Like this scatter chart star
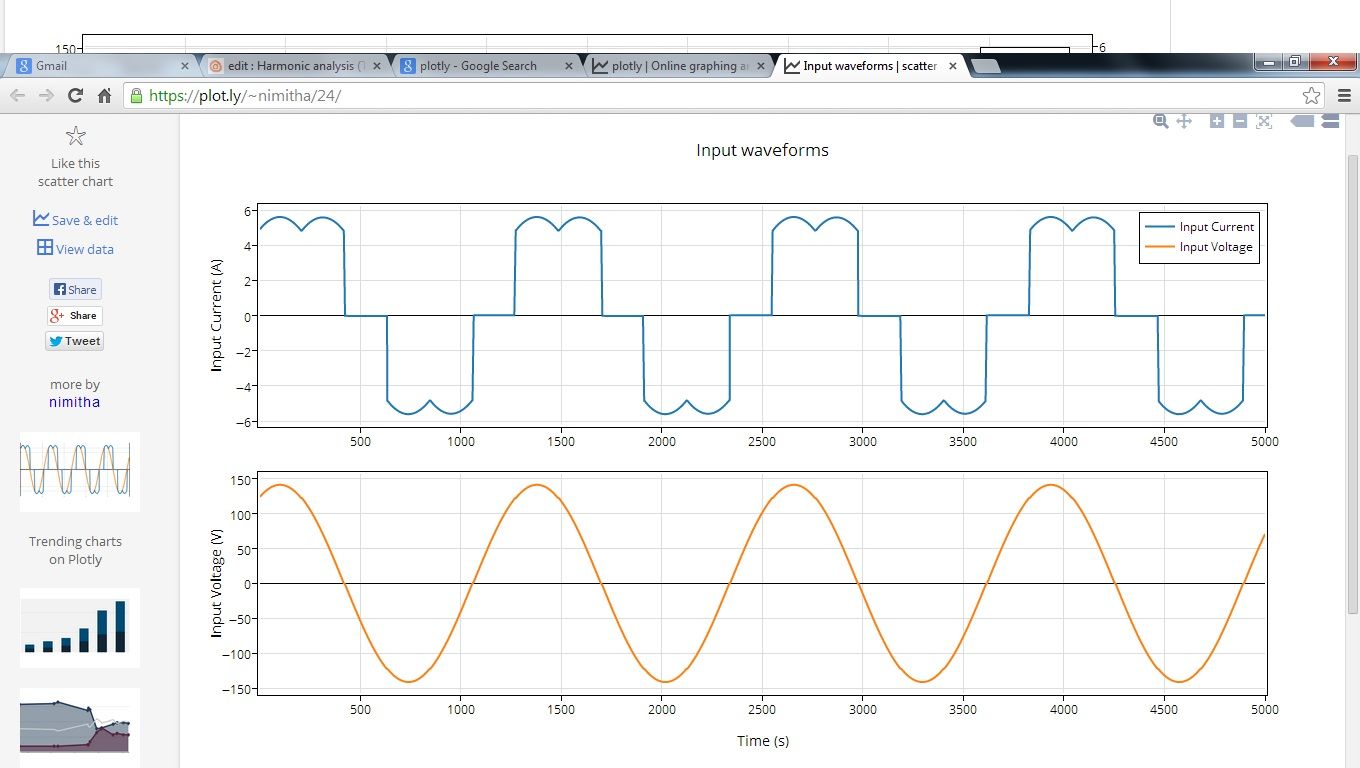This screenshot has height=768, width=1360. [x=75, y=136]
